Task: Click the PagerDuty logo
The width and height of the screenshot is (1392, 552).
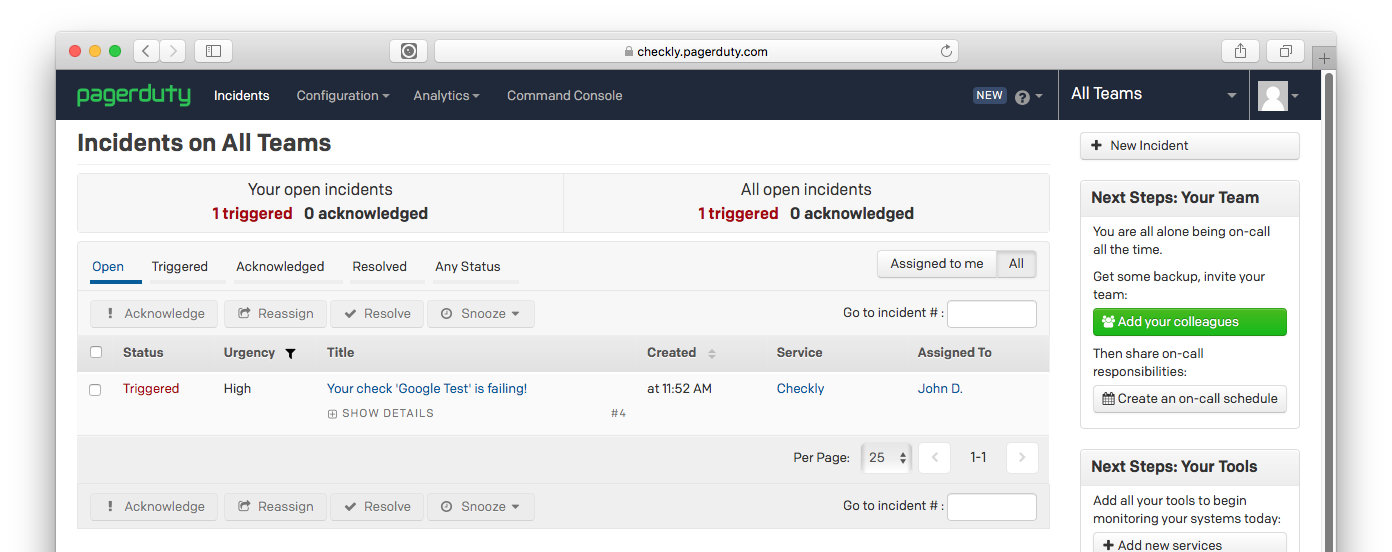Action: pyautogui.click(x=134, y=95)
